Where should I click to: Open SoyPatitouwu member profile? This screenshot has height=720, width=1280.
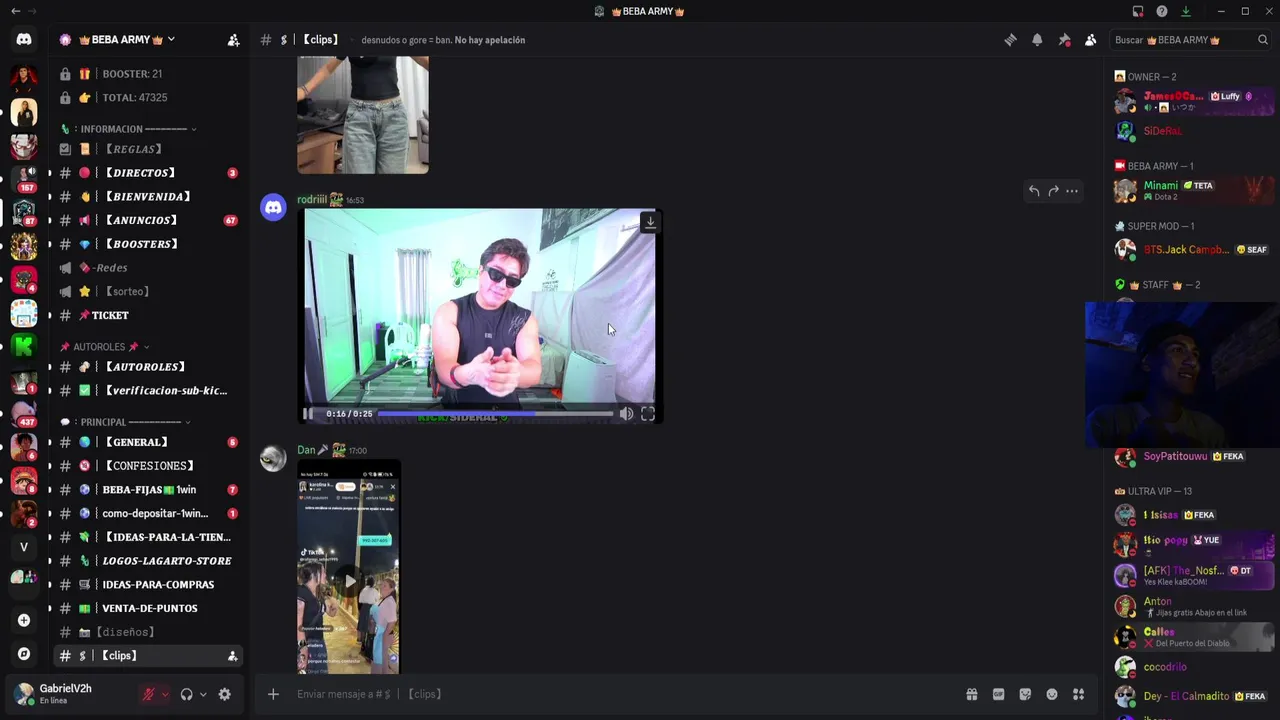(x=1194, y=456)
